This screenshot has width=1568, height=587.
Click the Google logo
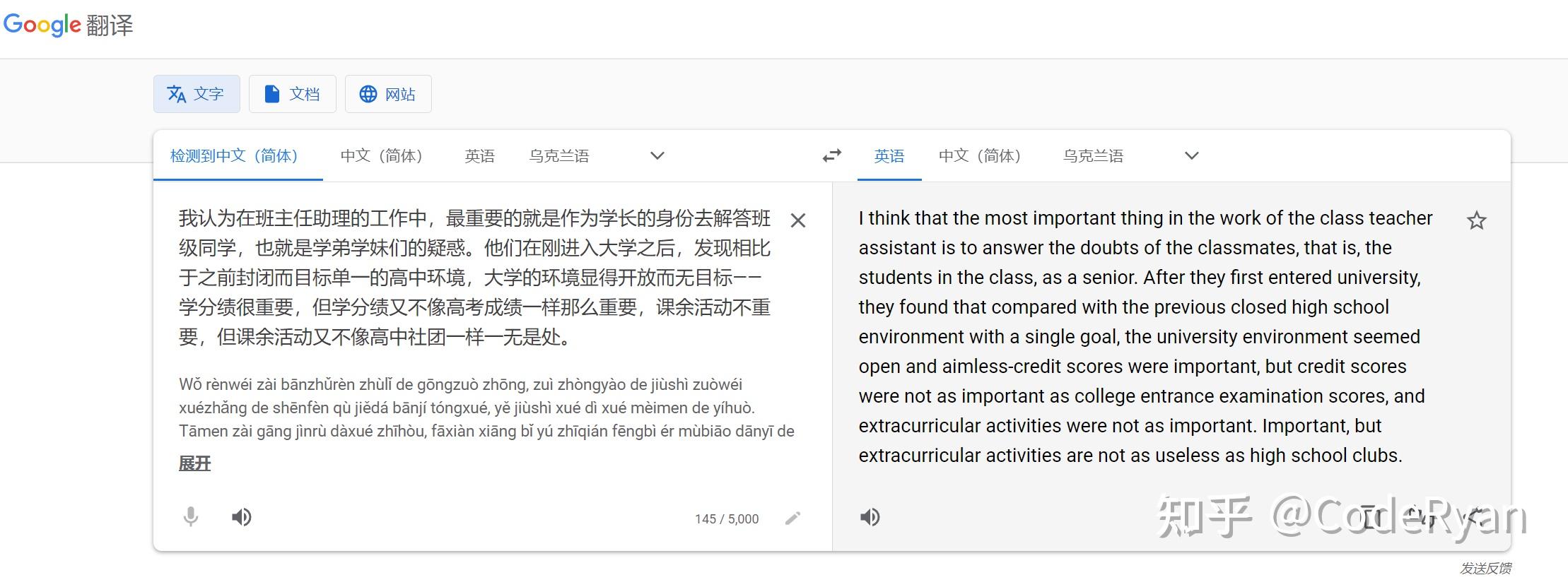click(x=42, y=25)
